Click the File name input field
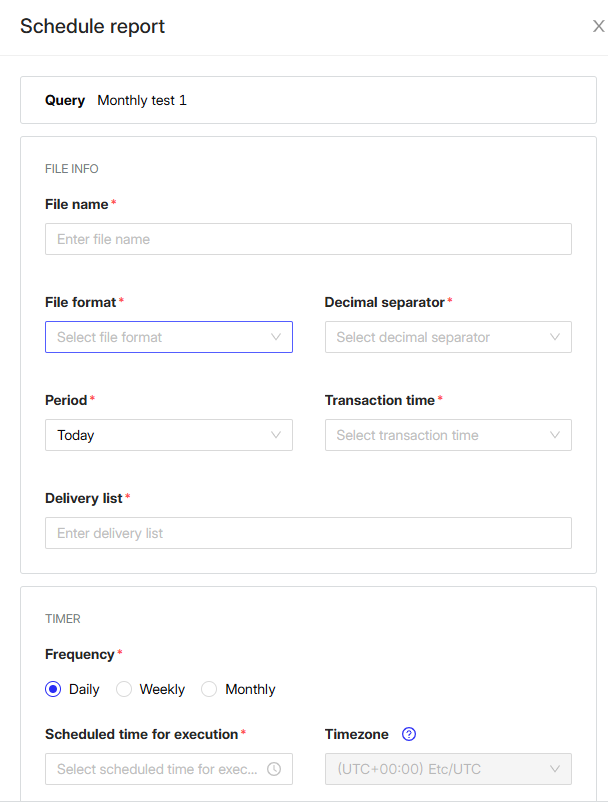The height and width of the screenshot is (802, 608). click(308, 239)
